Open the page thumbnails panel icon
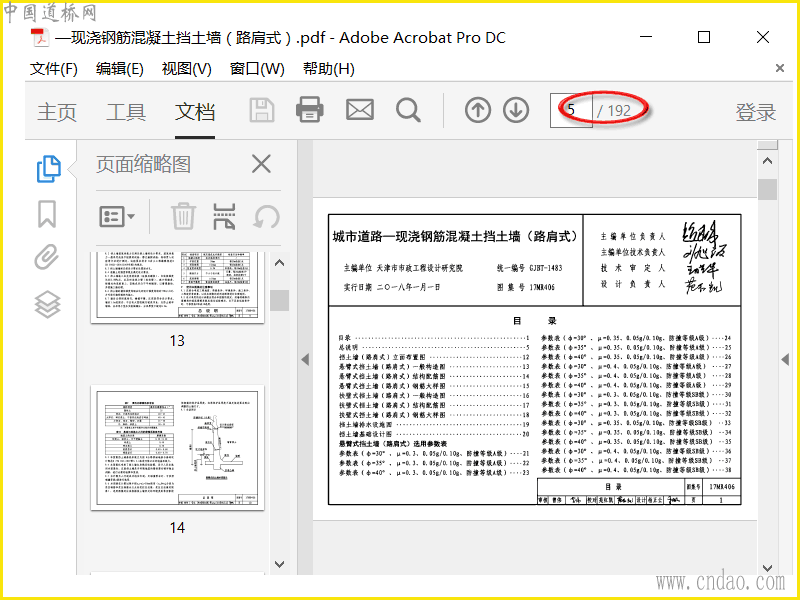 48,169
